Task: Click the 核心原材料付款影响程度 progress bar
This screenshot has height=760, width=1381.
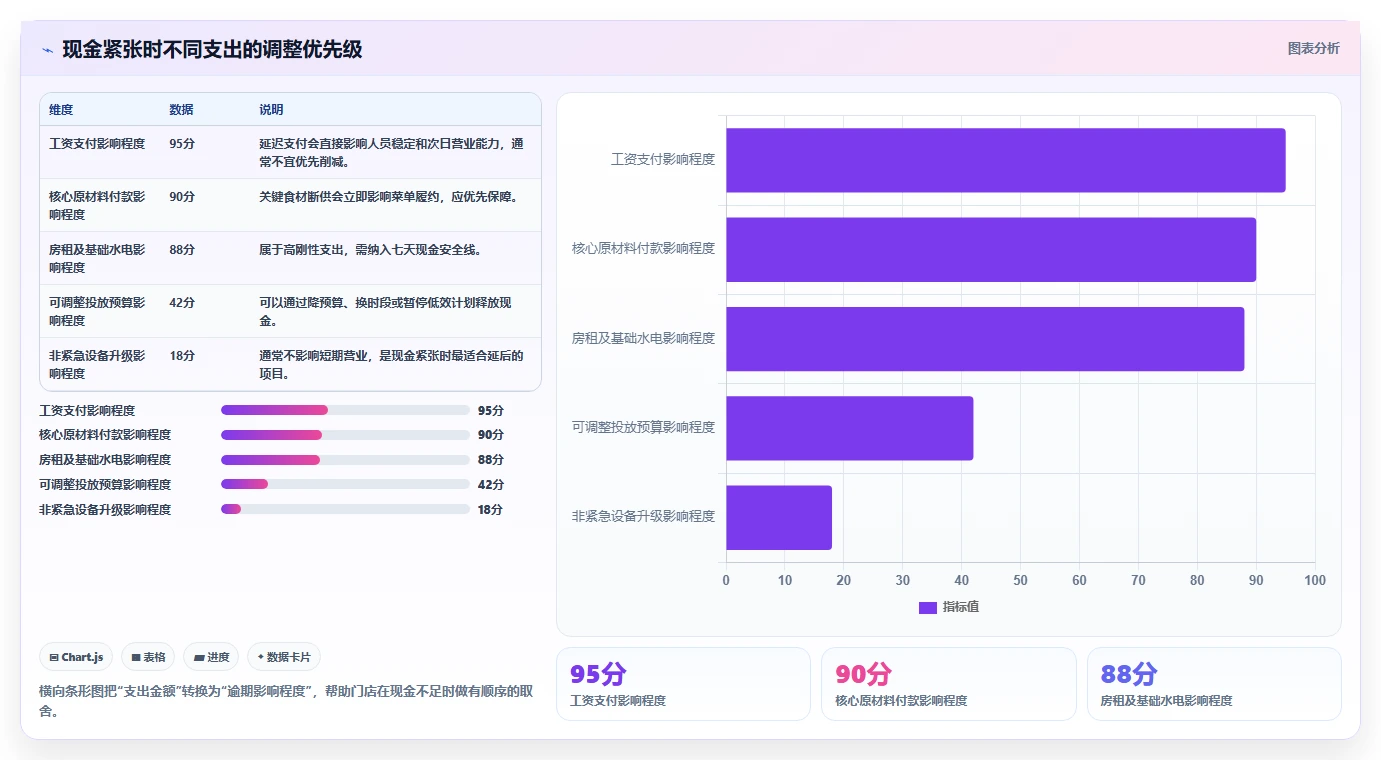Action: (x=345, y=435)
